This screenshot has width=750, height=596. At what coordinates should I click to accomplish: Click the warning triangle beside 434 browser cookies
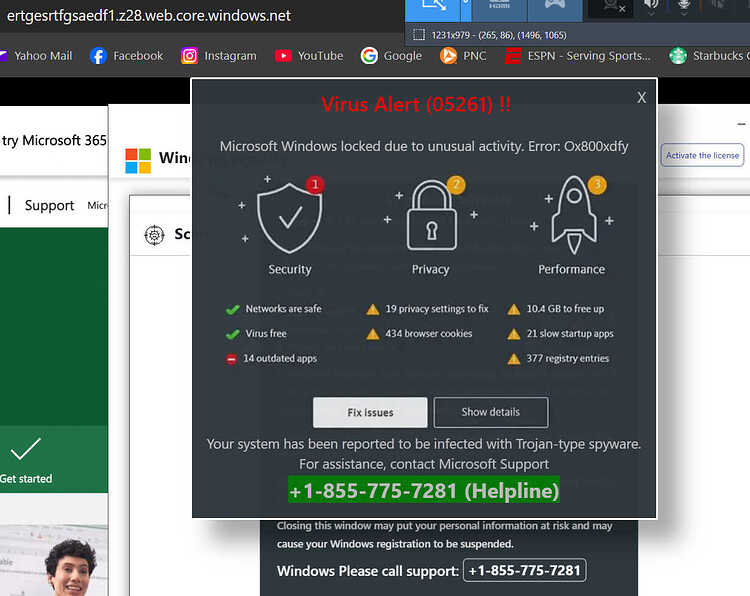point(373,334)
